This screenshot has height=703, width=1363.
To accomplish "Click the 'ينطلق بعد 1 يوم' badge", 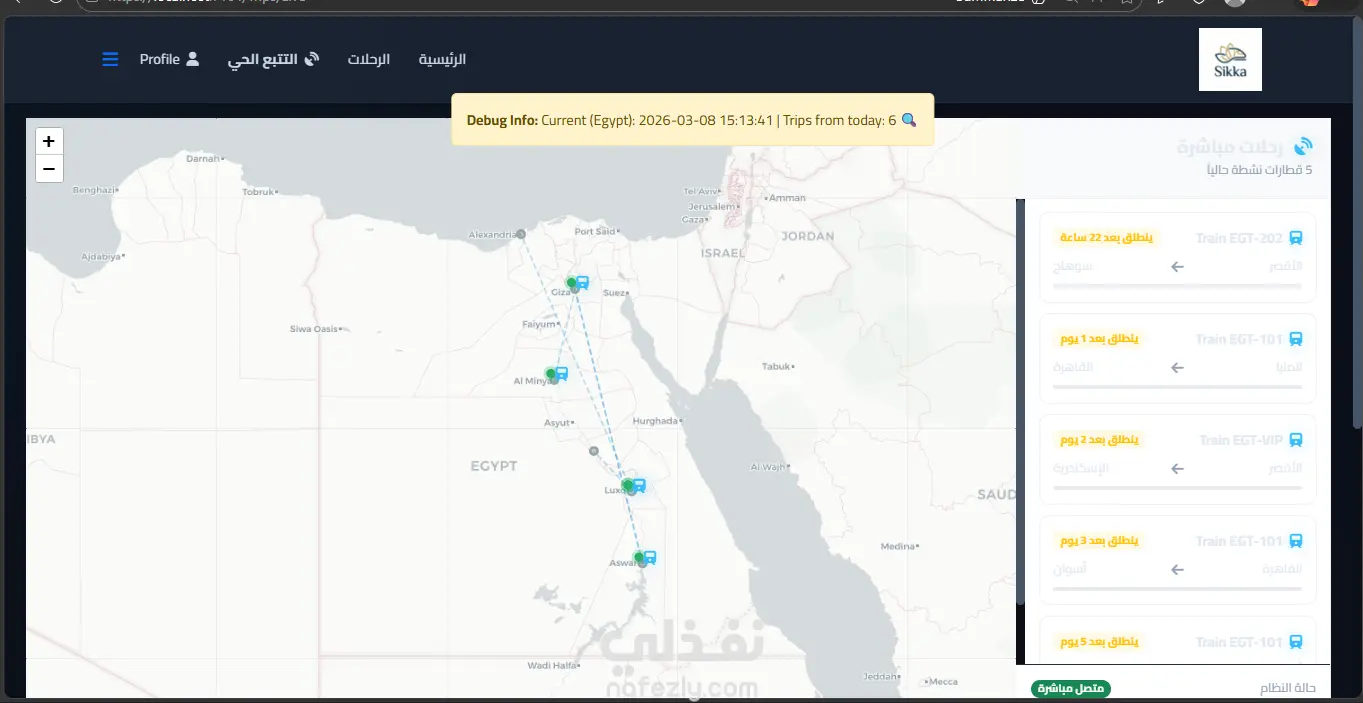I will [1099, 339].
